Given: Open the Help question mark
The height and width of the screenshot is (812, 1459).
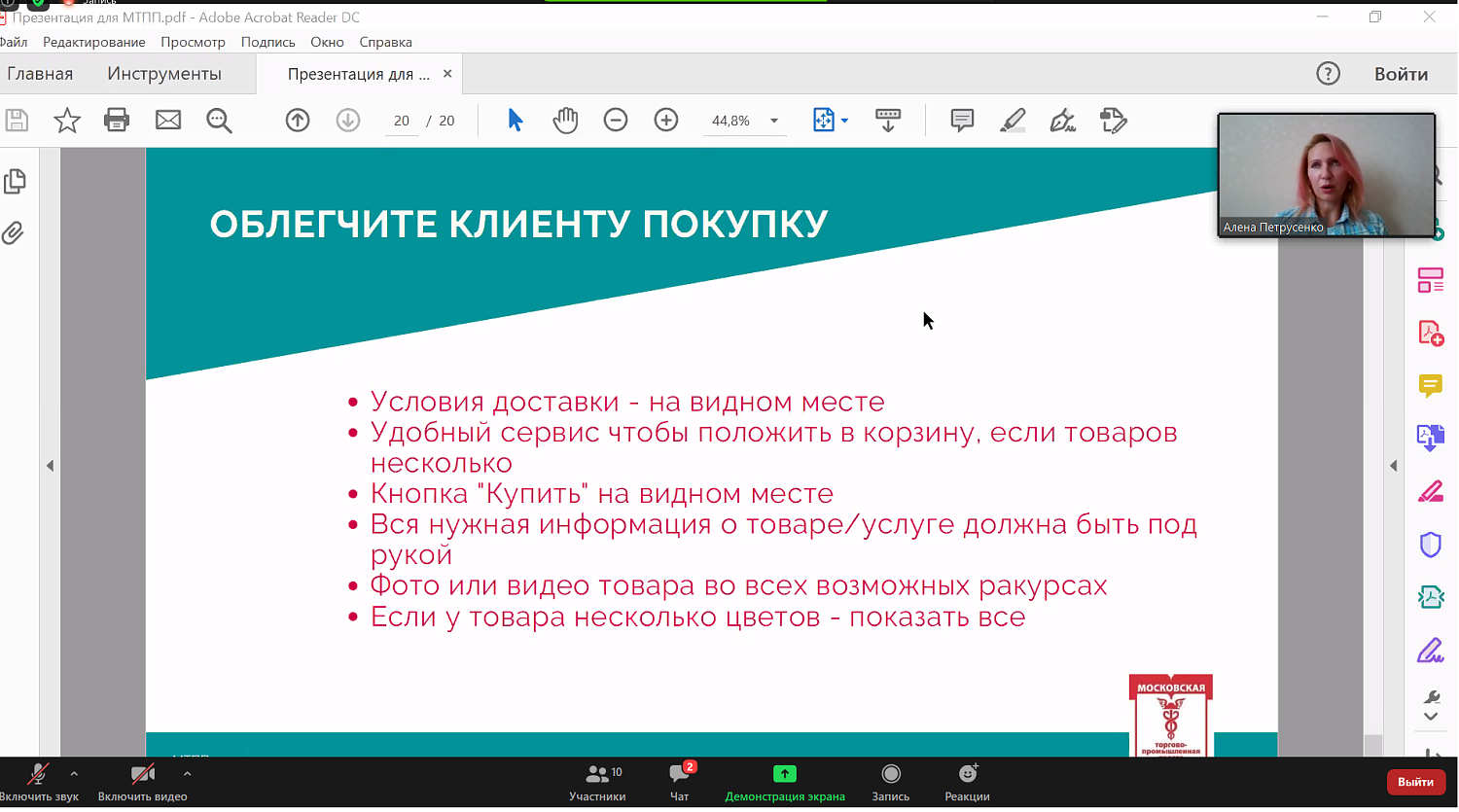Looking at the screenshot, I should pos(1328,74).
